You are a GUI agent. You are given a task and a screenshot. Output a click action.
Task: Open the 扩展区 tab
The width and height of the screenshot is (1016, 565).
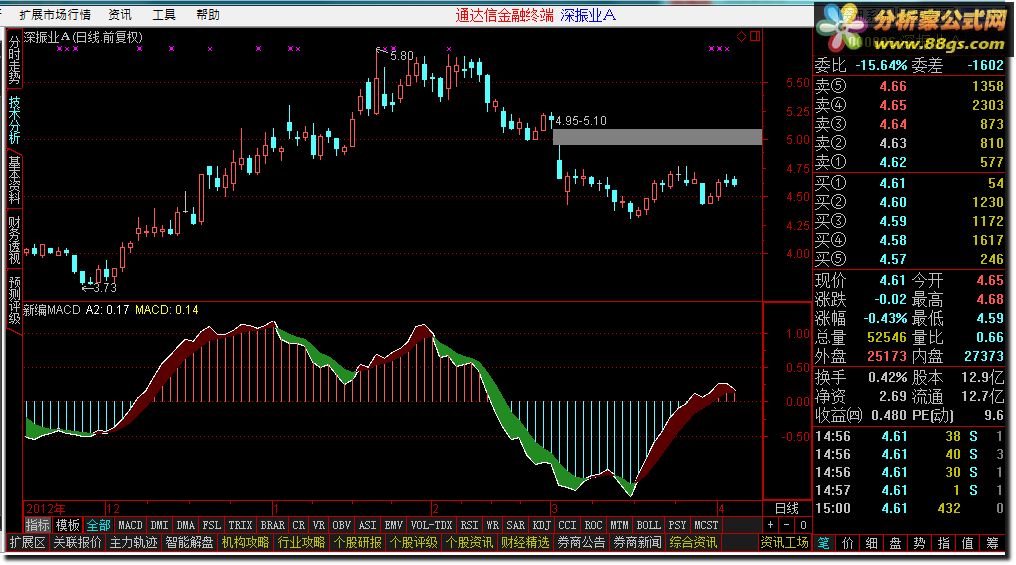[27, 542]
